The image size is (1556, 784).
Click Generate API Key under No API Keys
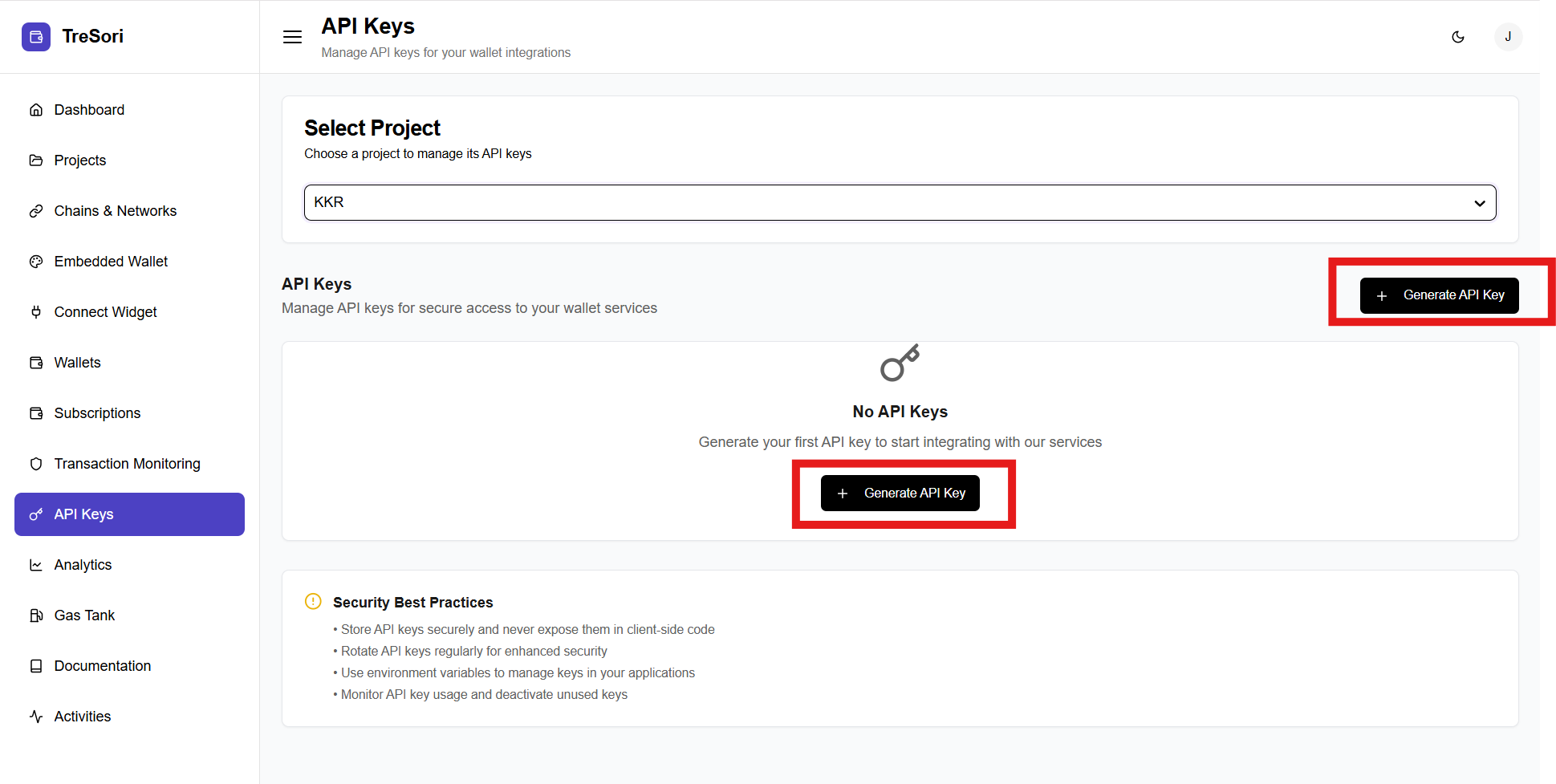900,493
